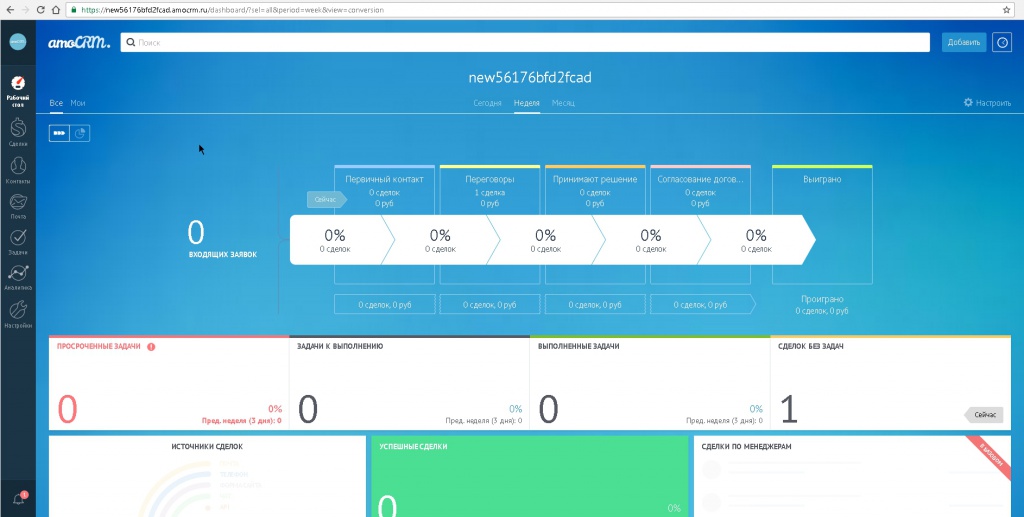This screenshot has width=1024, height=517.
Task: Click the Сейчас tag in Сделок без задач
Action: (x=984, y=415)
